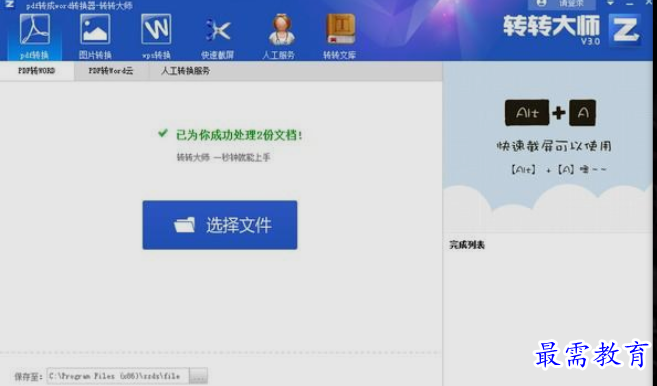Open 人工服务 manual service
The width and height of the screenshot is (657, 386).
278,36
